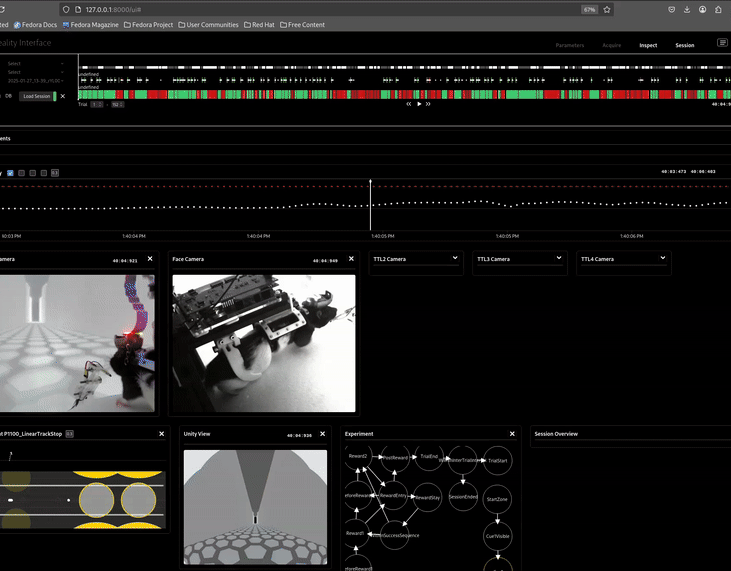Check the second checkbox above the graph

click(x=21, y=173)
